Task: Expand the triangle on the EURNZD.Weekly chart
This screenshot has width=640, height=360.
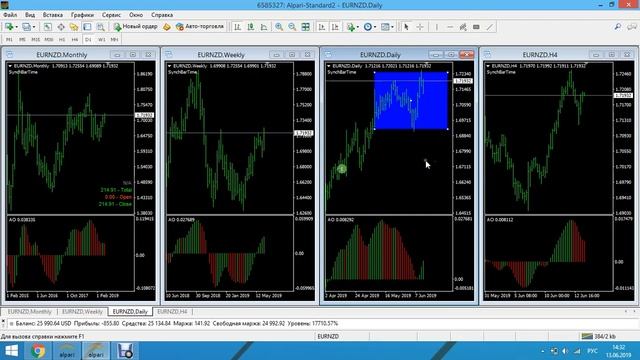Action: 169,66
